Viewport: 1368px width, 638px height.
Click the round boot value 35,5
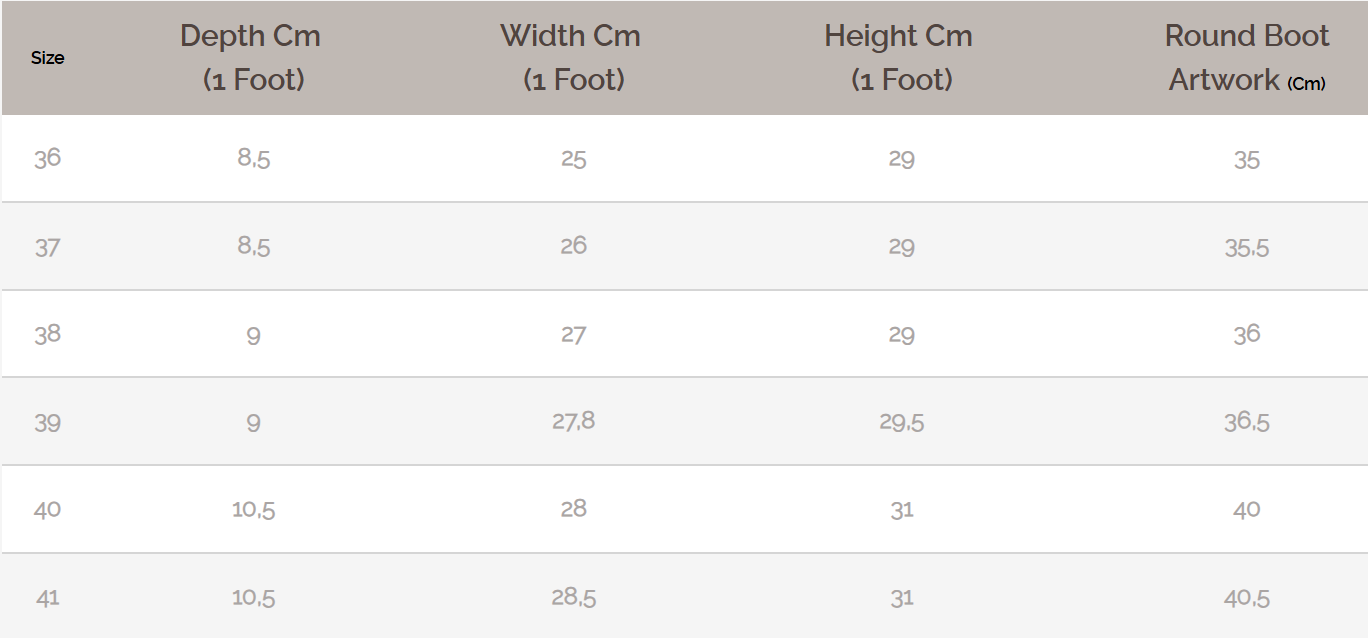click(x=1247, y=247)
